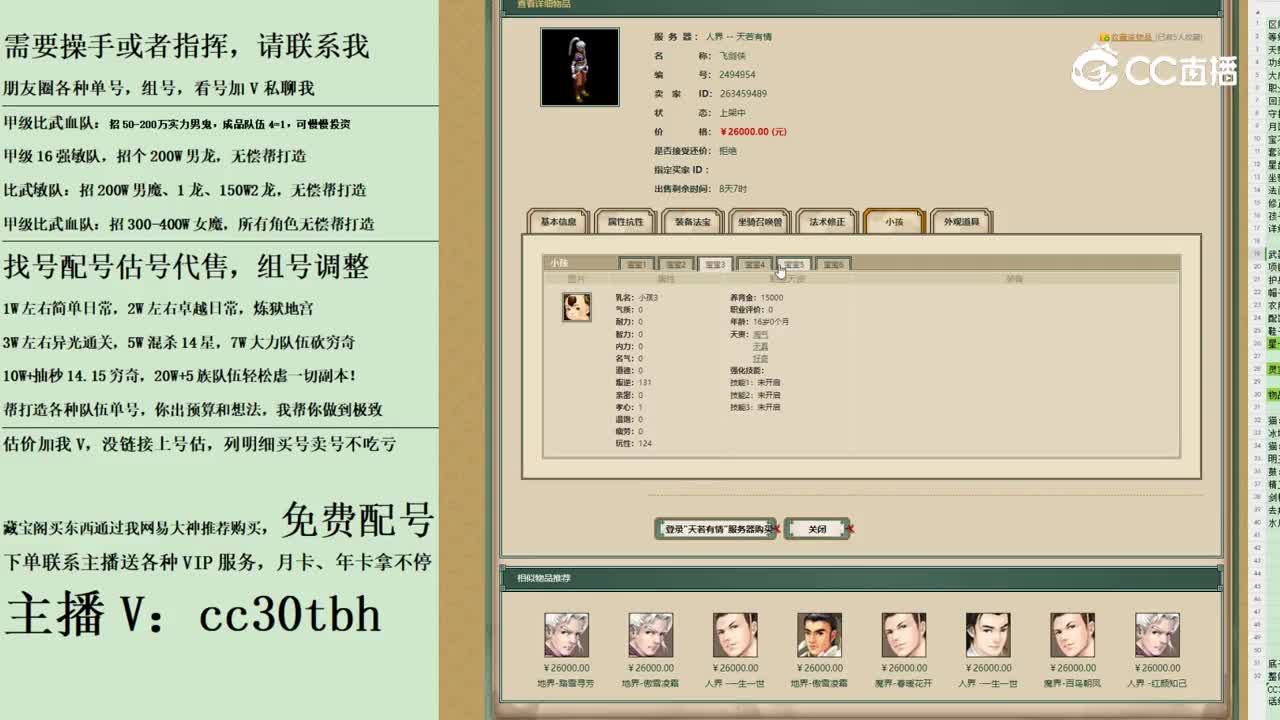Switch to the 法术修正 tab
The width and height of the screenshot is (1280, 720).
[x=826, y=222]
